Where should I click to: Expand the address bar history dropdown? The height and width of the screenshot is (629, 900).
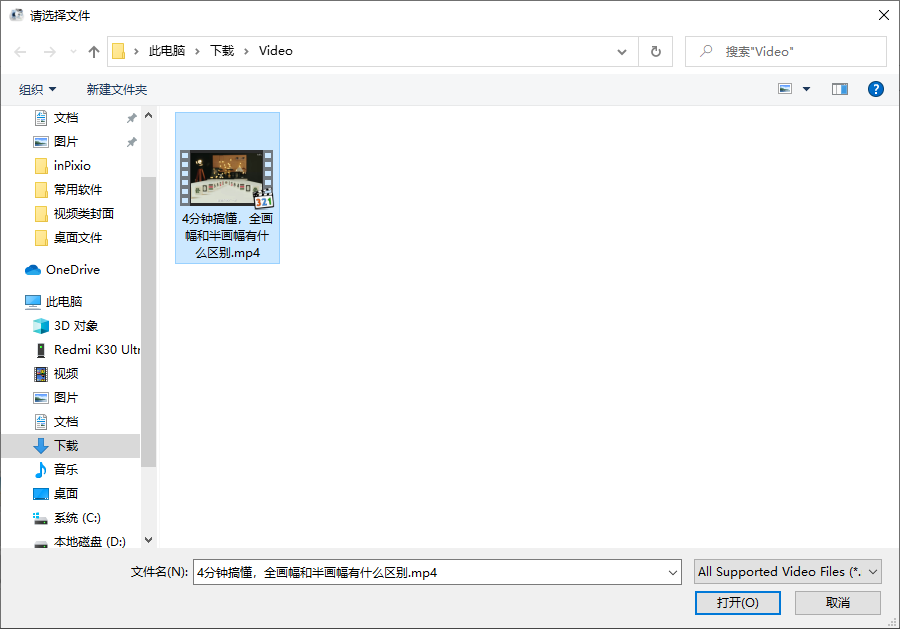(x=622, y=51)
